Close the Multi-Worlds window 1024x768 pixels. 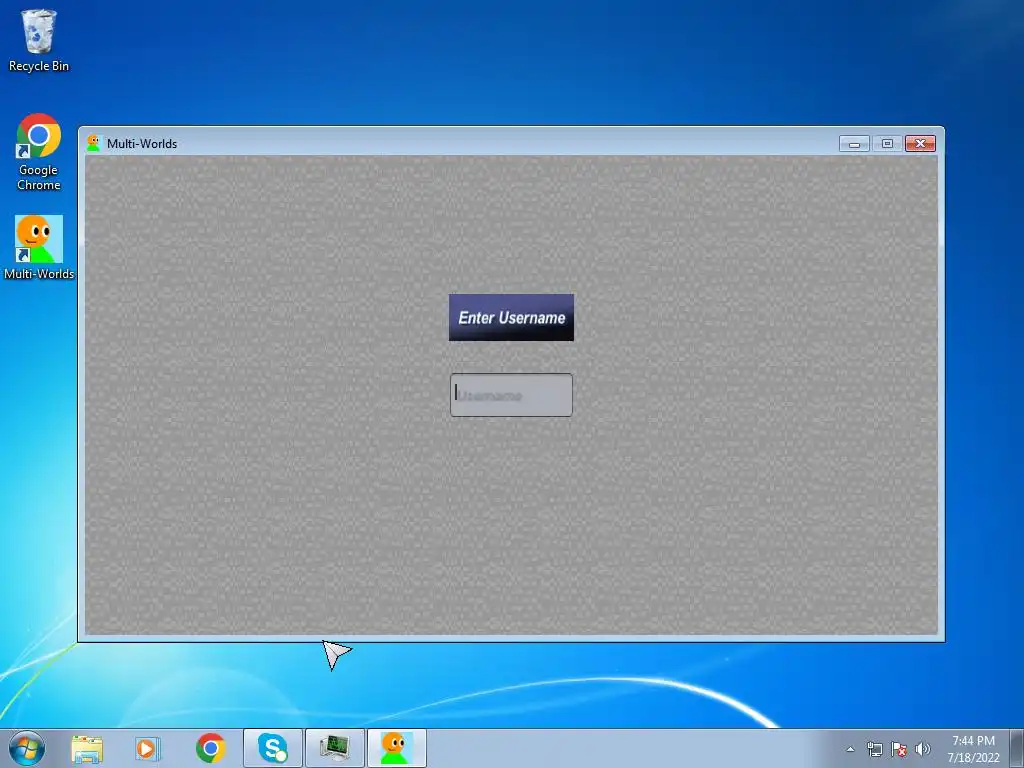[x=920, y=144]
